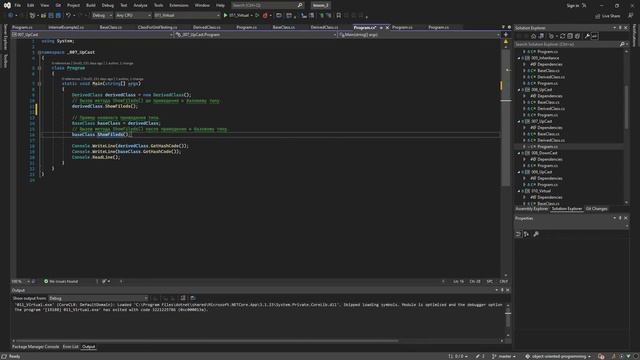
Task: Switch to the Error List tab
Action: tap(70, 347)
